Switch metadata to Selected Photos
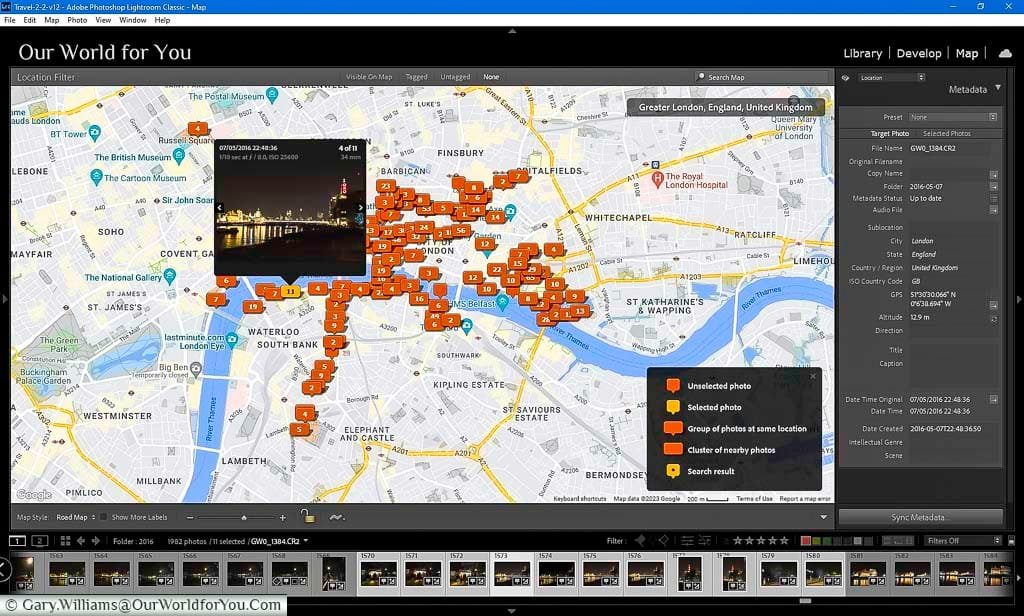Image resolution: width=1024 pixels, height=616 pixels. click(946, 133)
